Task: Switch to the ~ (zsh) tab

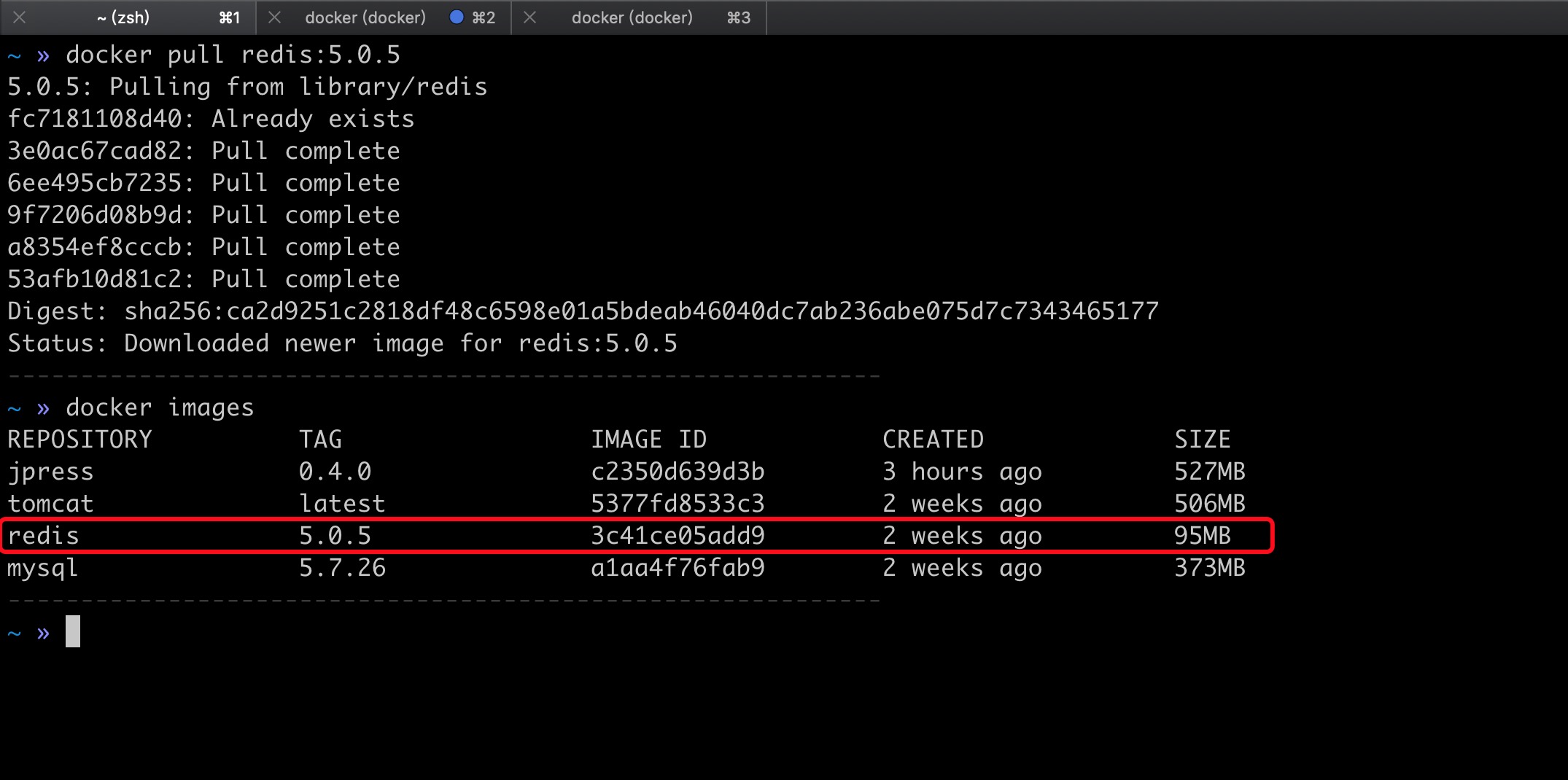Action: pos(128,17)
